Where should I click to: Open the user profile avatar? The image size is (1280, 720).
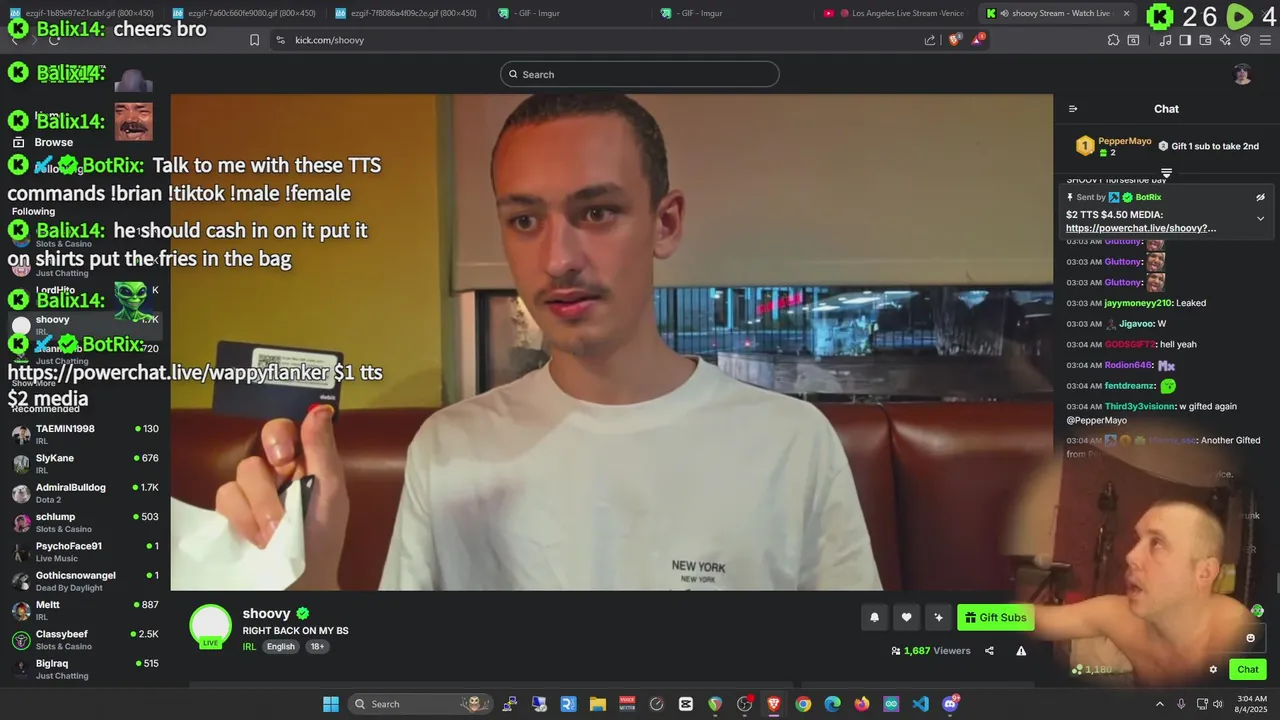pos(1242,74)
